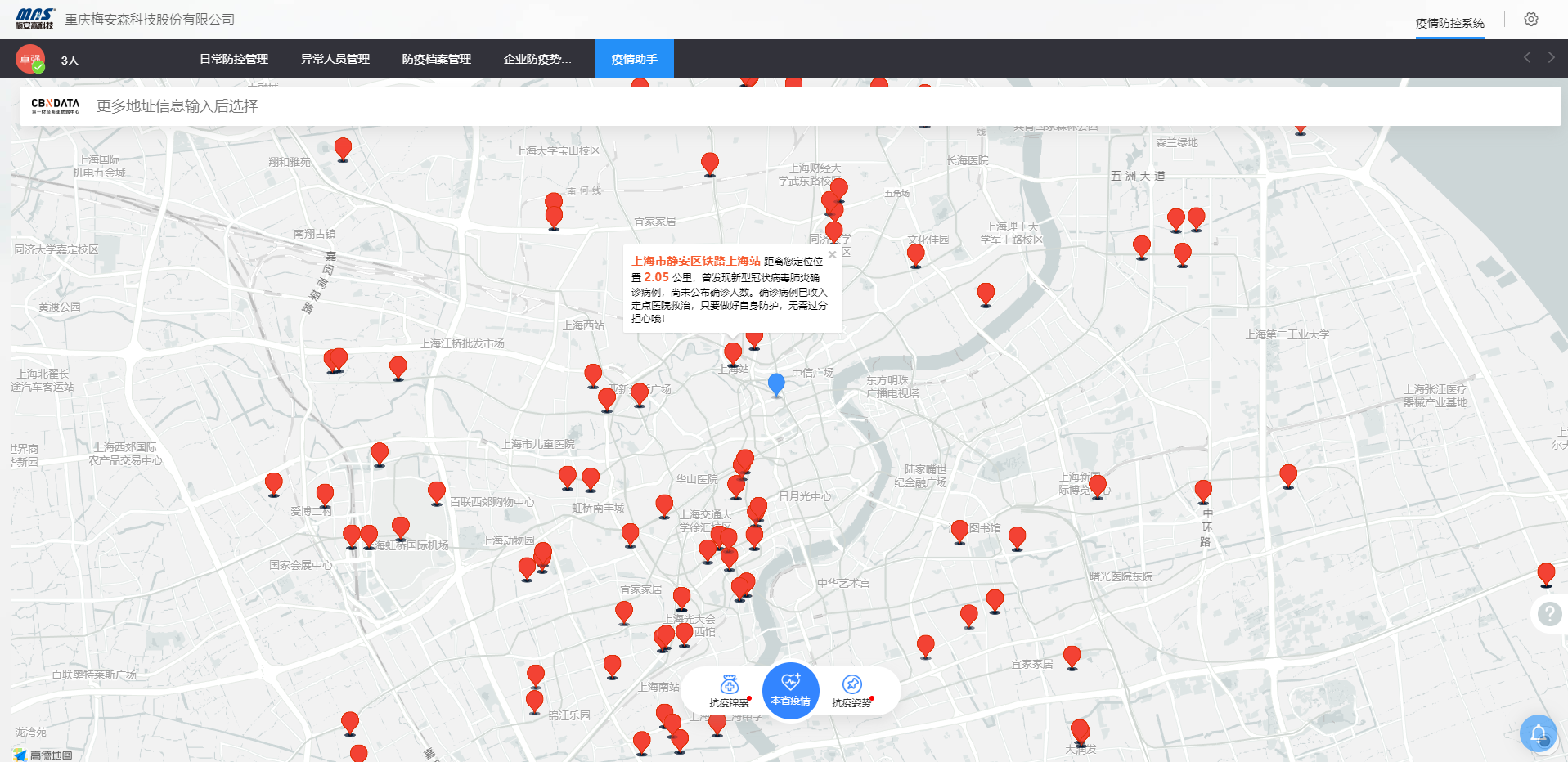Click the 疫情防控系统 tab
The width and height of the screenshot is (1568, 762).
(x=1449, y=23)
